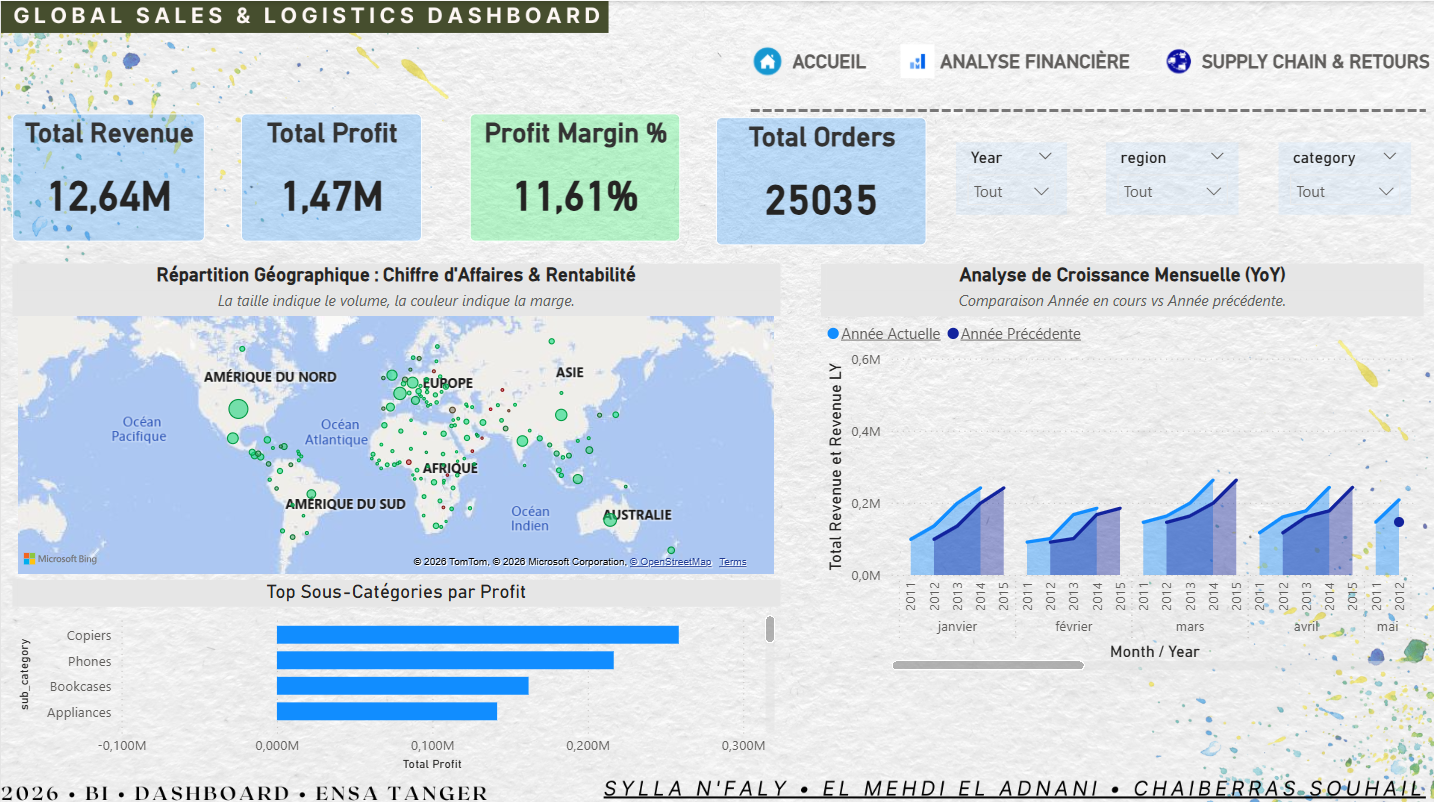Viewport: 1434px width, 802px height.
Task: Expand the category slicer header chevron
Action: tap(1389, 157)
